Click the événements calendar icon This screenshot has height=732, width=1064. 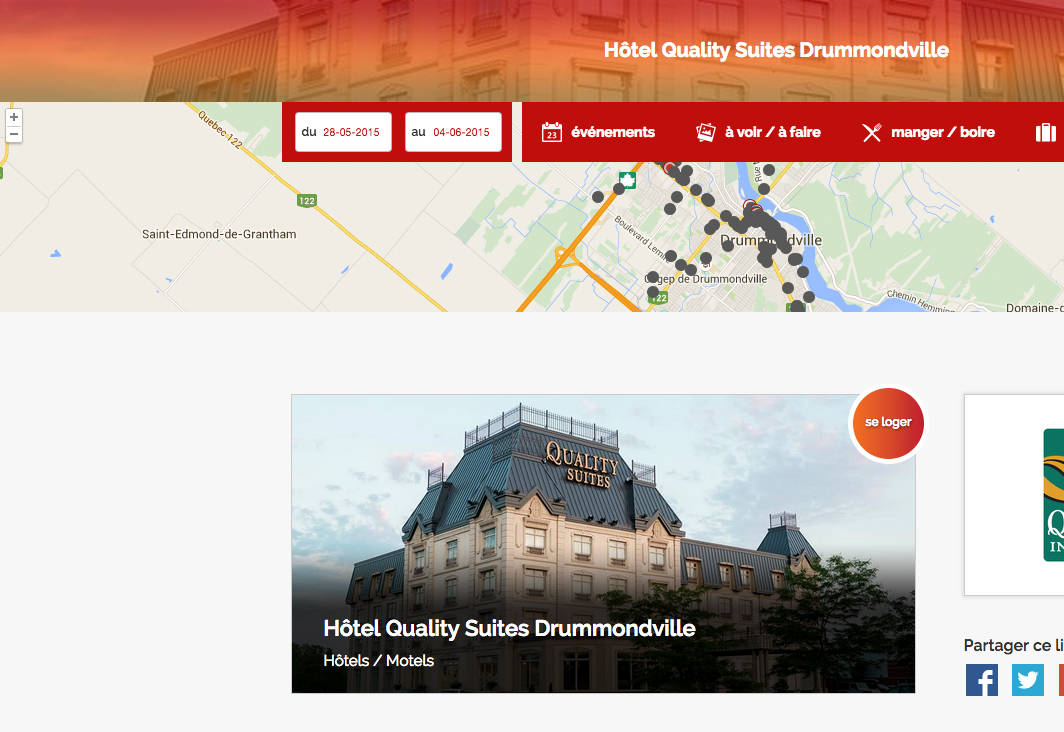tap(552, 132)
